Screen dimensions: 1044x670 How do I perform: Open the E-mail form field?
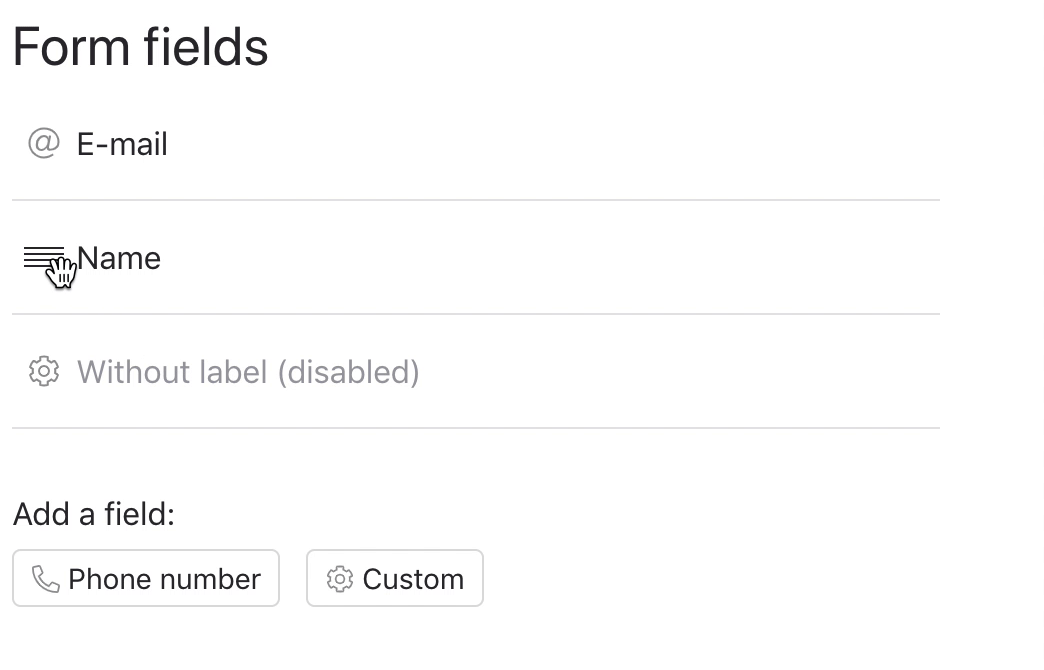tap(122, 144)
